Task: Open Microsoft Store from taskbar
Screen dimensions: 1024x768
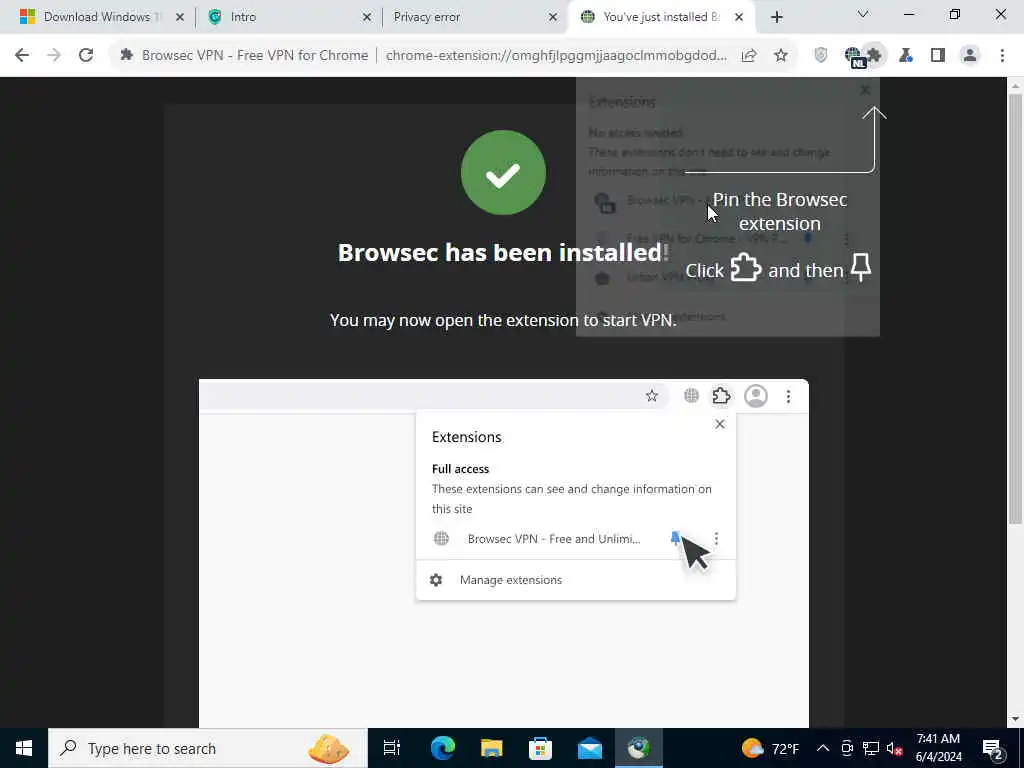Action: (x=540, y=748)
